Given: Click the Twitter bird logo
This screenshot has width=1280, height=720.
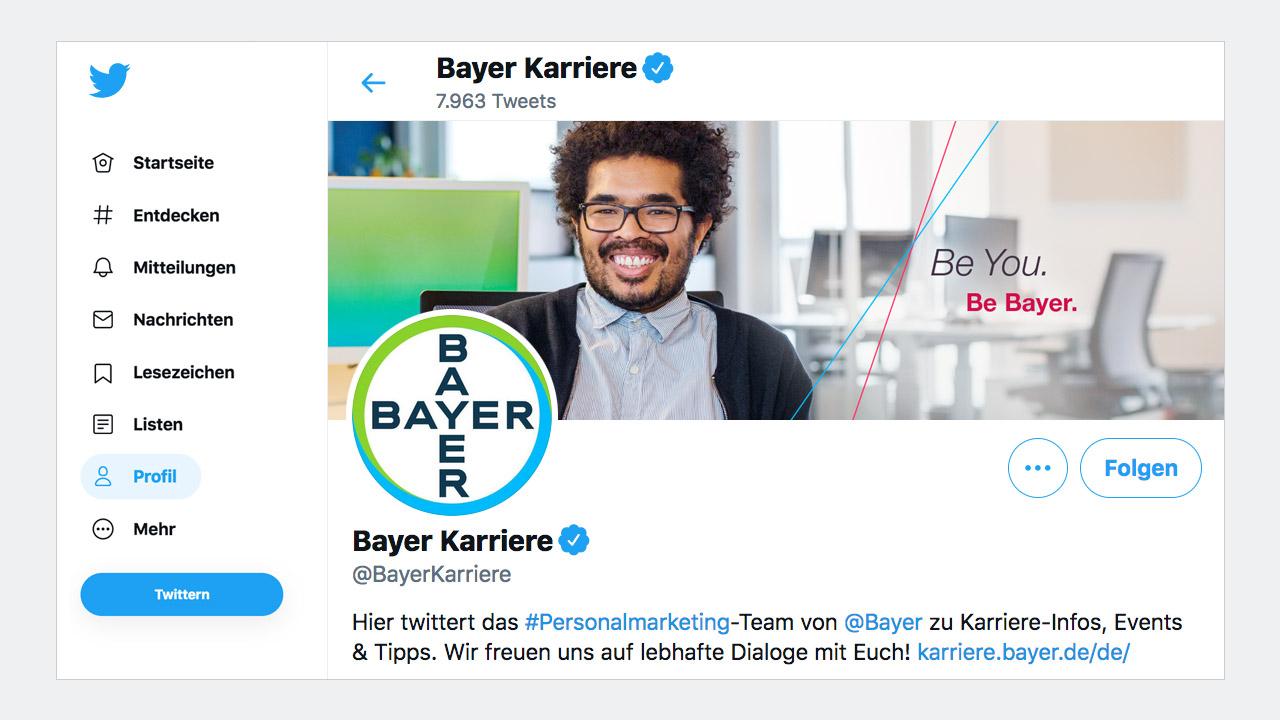Looking at the screenshot, I should 110,80.
